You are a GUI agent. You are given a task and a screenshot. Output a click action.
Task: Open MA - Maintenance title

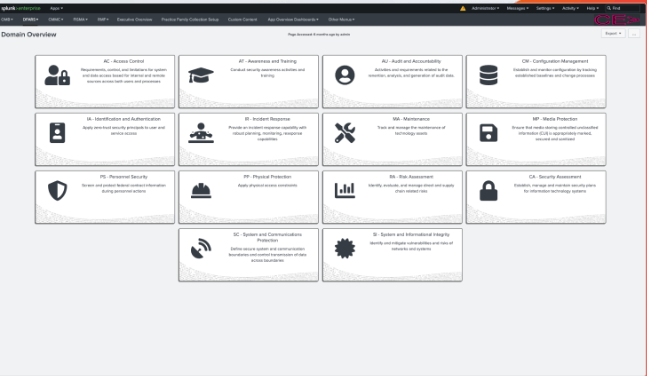click(x=411, y=119)
